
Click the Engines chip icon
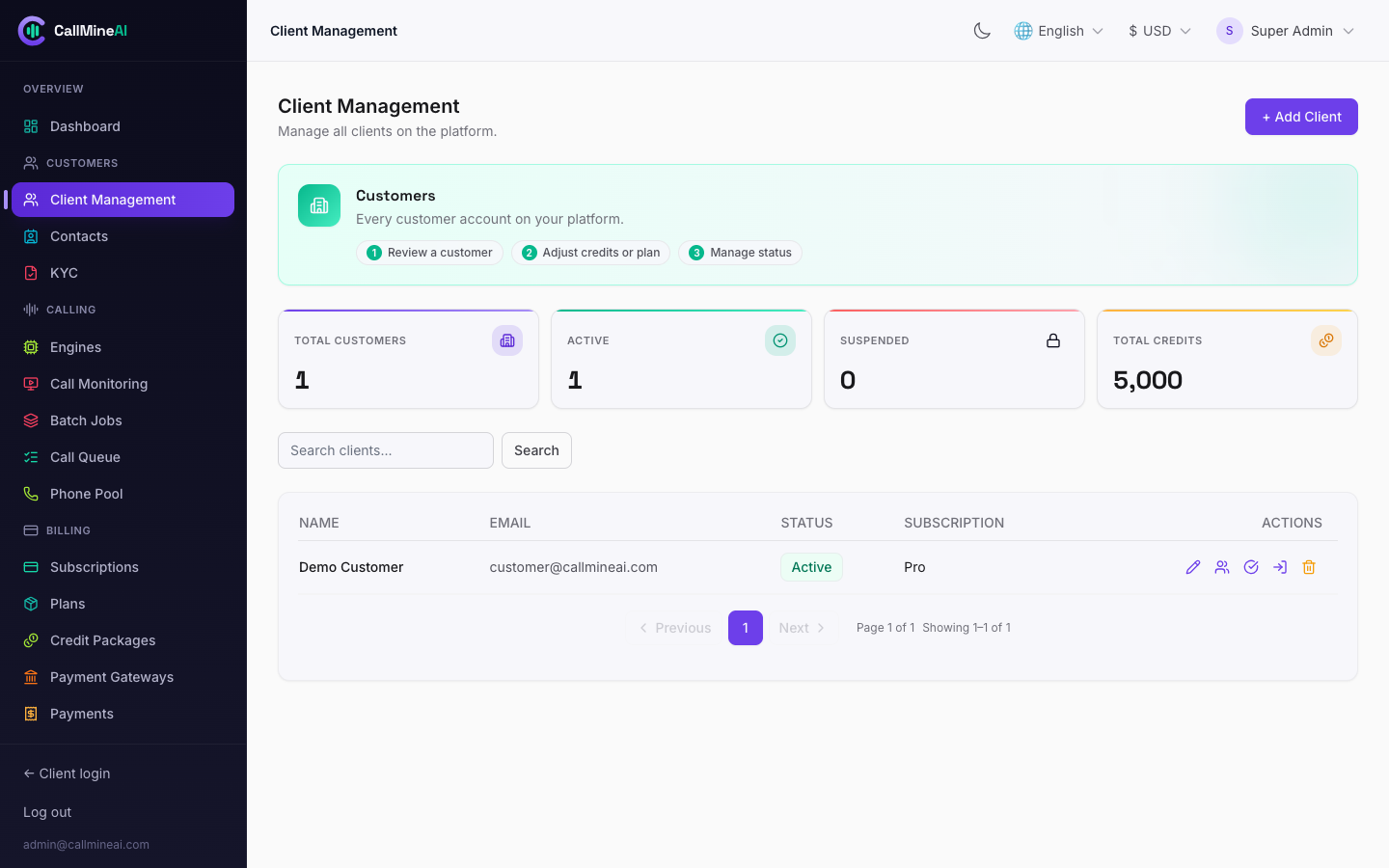point(31,347)
